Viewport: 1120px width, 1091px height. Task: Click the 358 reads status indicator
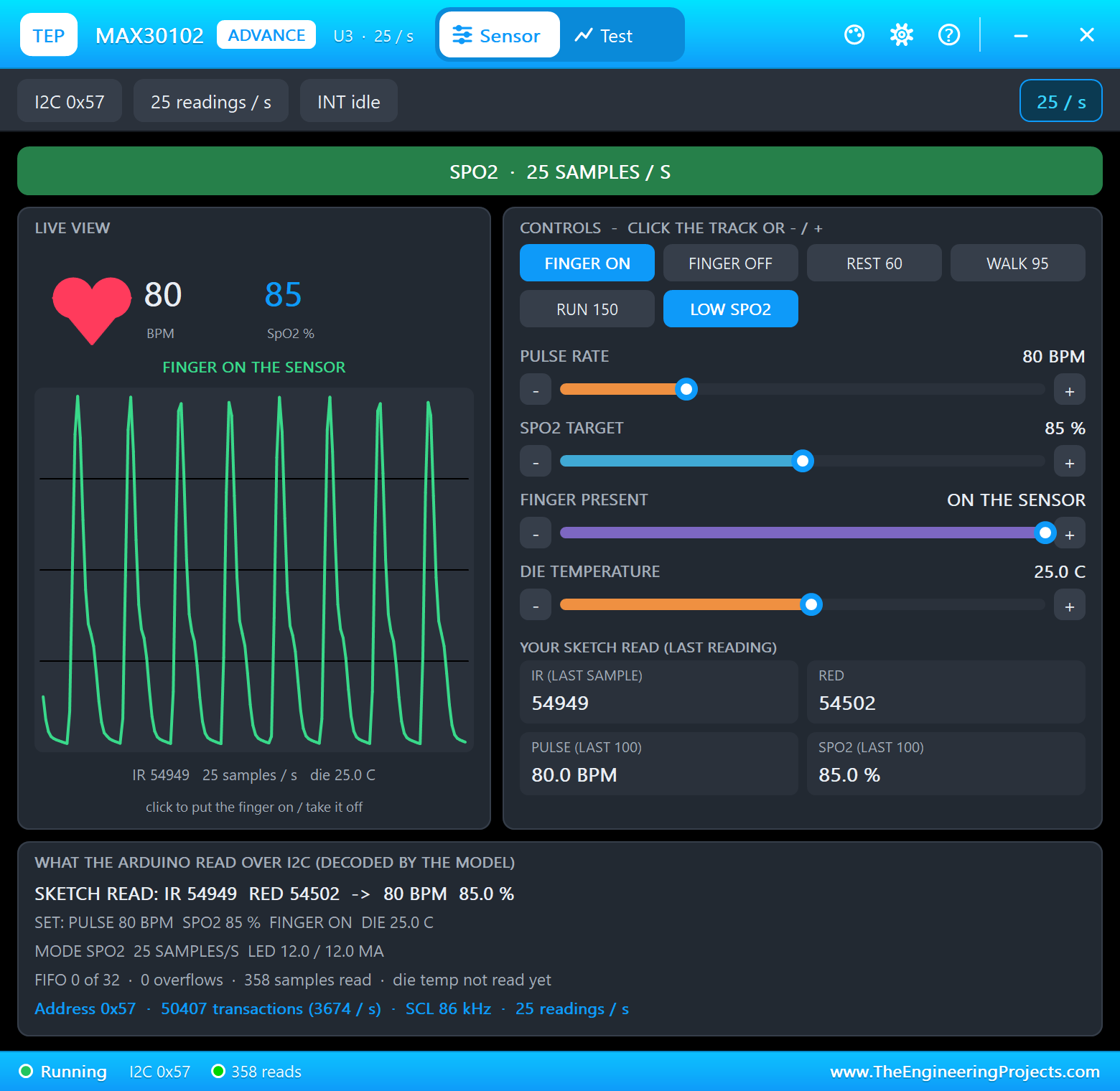[256, 1072]
